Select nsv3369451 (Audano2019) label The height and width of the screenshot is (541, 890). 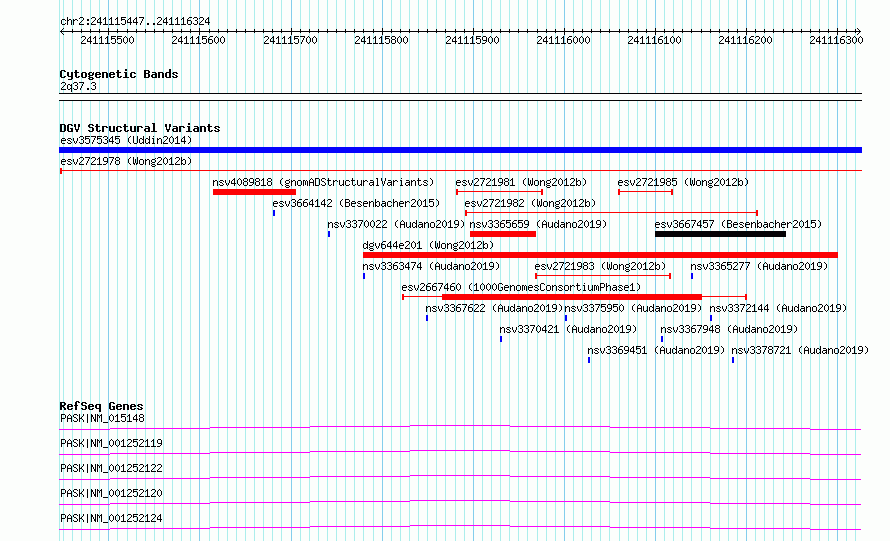(656, 350)
